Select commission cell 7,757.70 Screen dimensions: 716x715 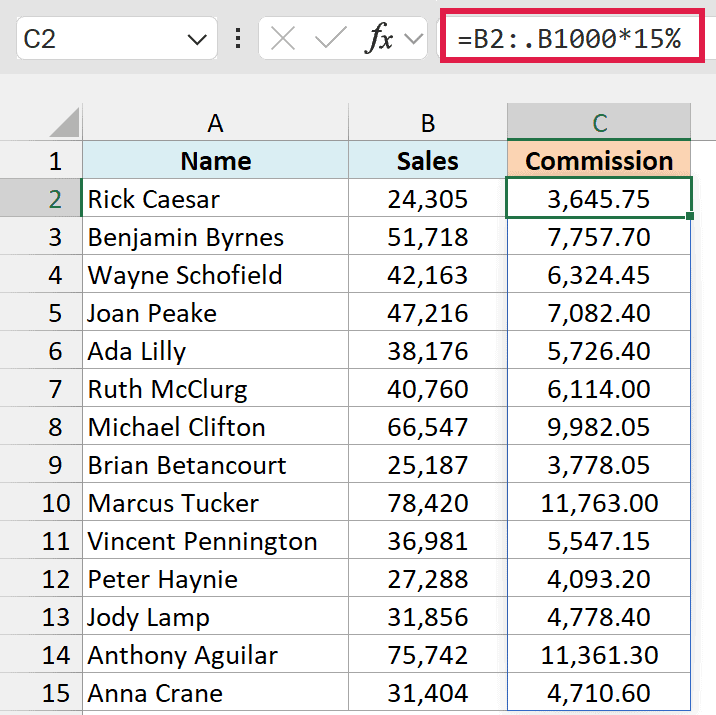tap(599, 236)
